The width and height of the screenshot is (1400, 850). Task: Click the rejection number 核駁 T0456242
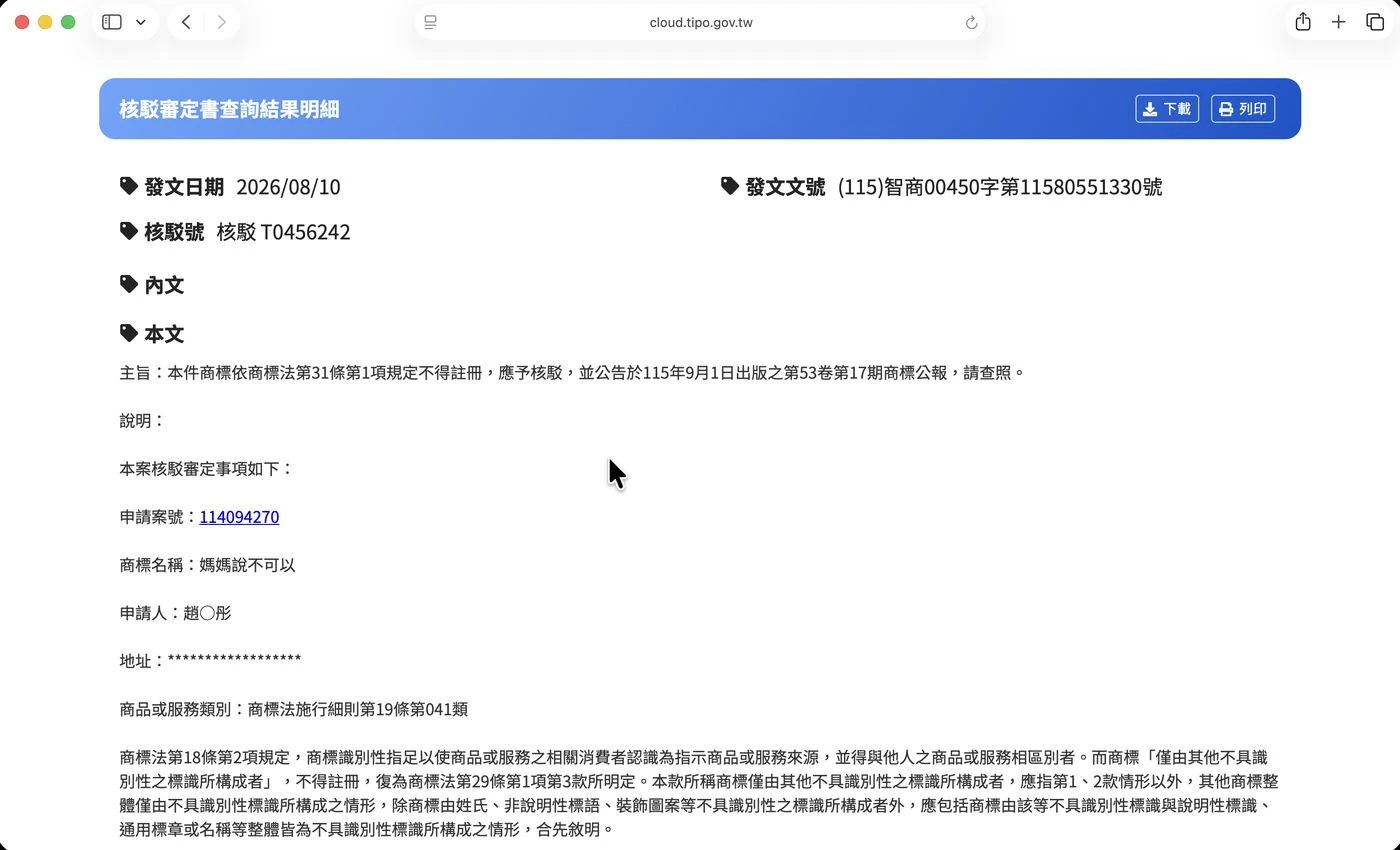click(283, 232)
